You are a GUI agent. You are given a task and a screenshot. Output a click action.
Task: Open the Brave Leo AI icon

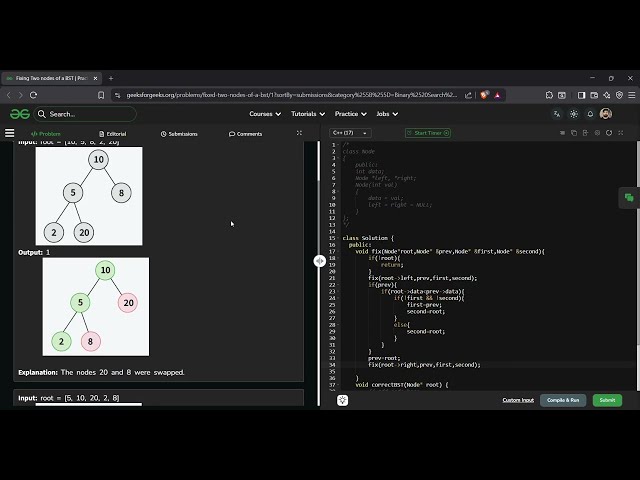(x=607, y=95)
